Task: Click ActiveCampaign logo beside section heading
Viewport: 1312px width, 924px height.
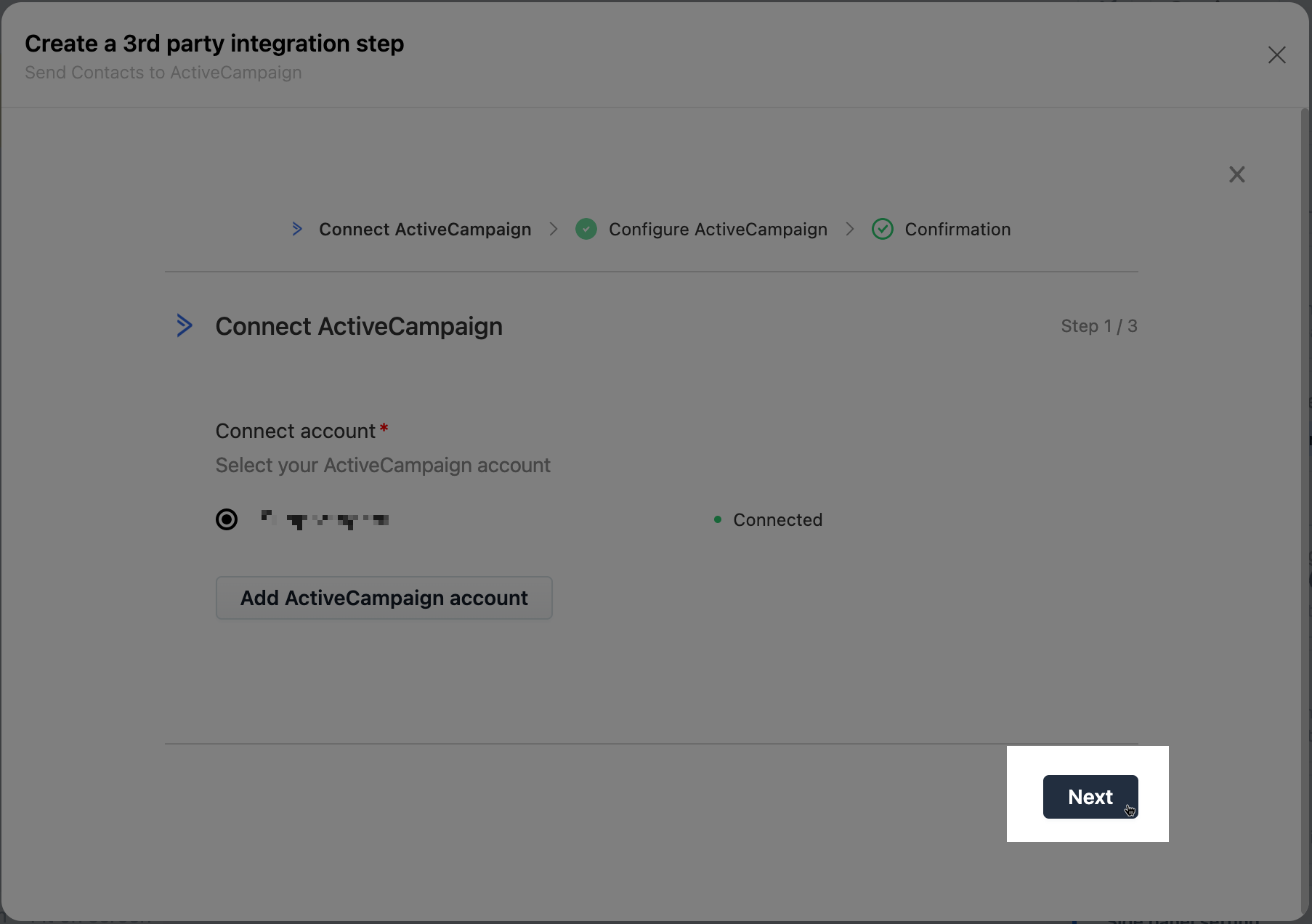Action: [x=185, y=325]
